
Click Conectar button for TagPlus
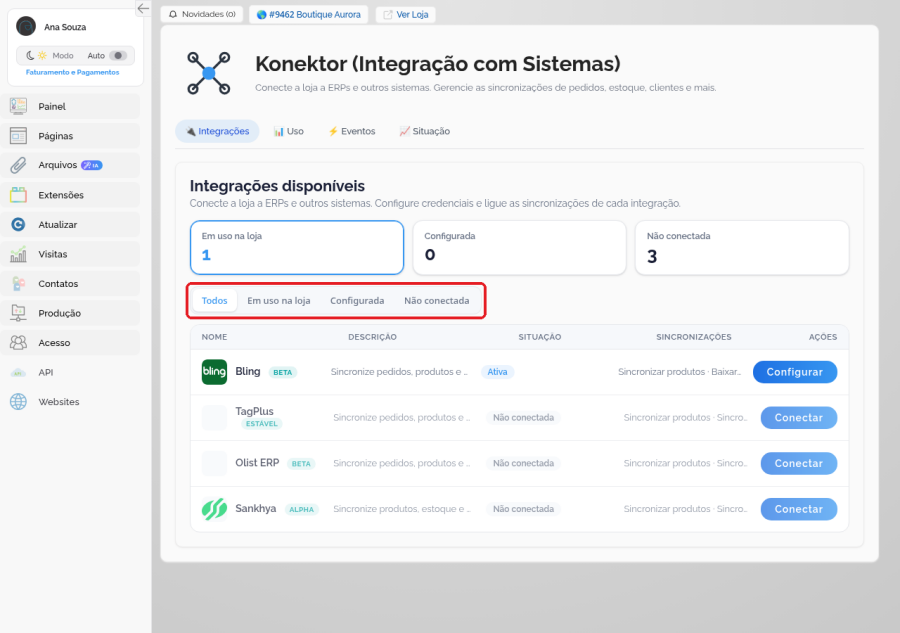pos(799,418)
